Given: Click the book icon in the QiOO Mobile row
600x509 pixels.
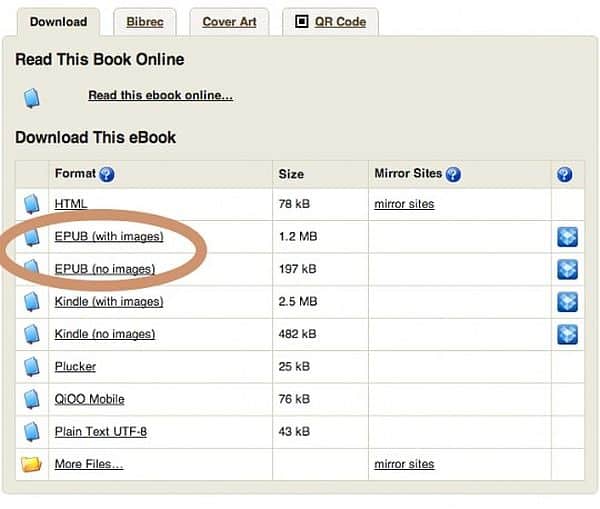Looking at the screenshot, I should (32, 399).
